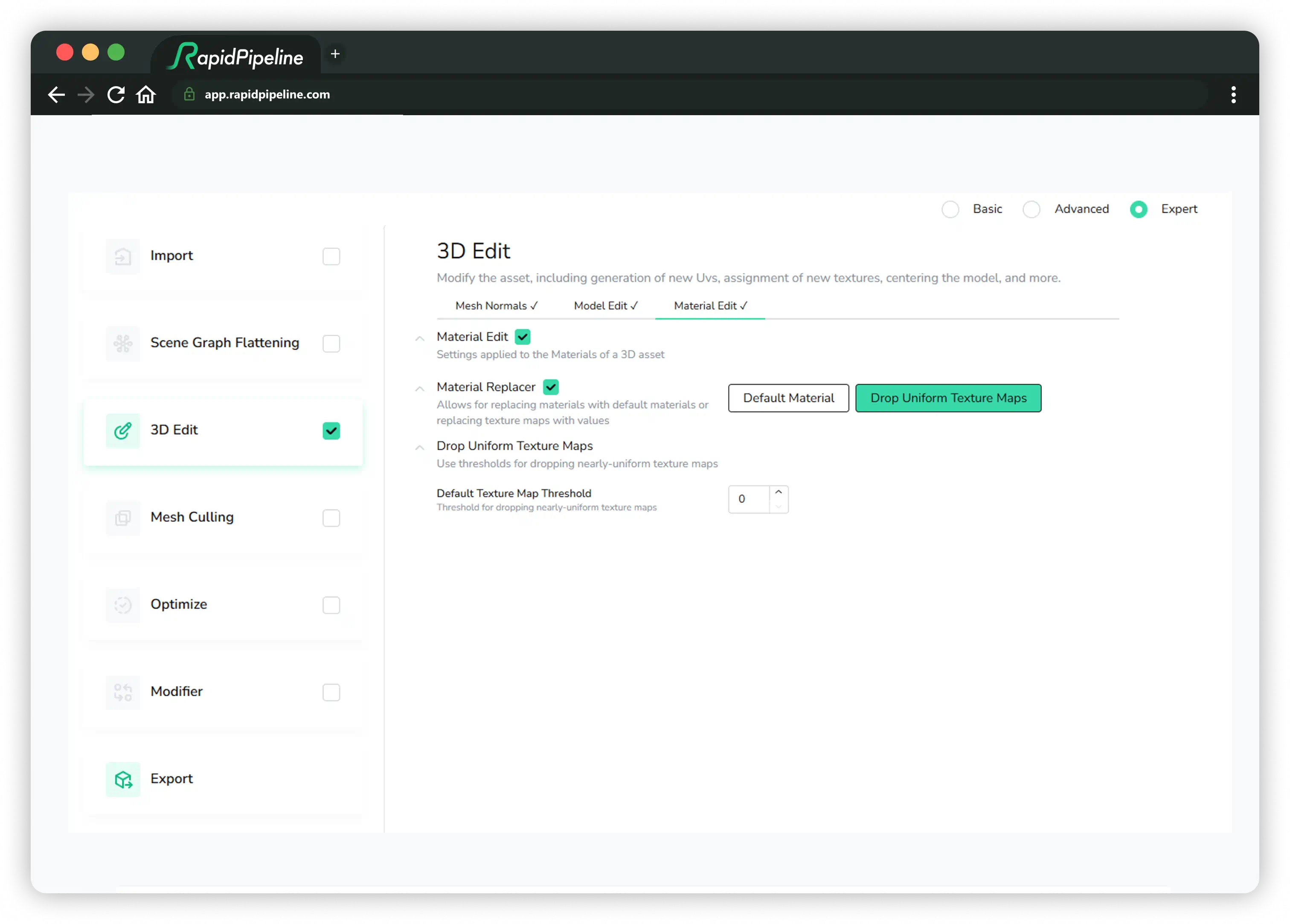Screen dimensions: 1290x924
Task: Enable the Optimize checkbox
Action: point(331,605)
